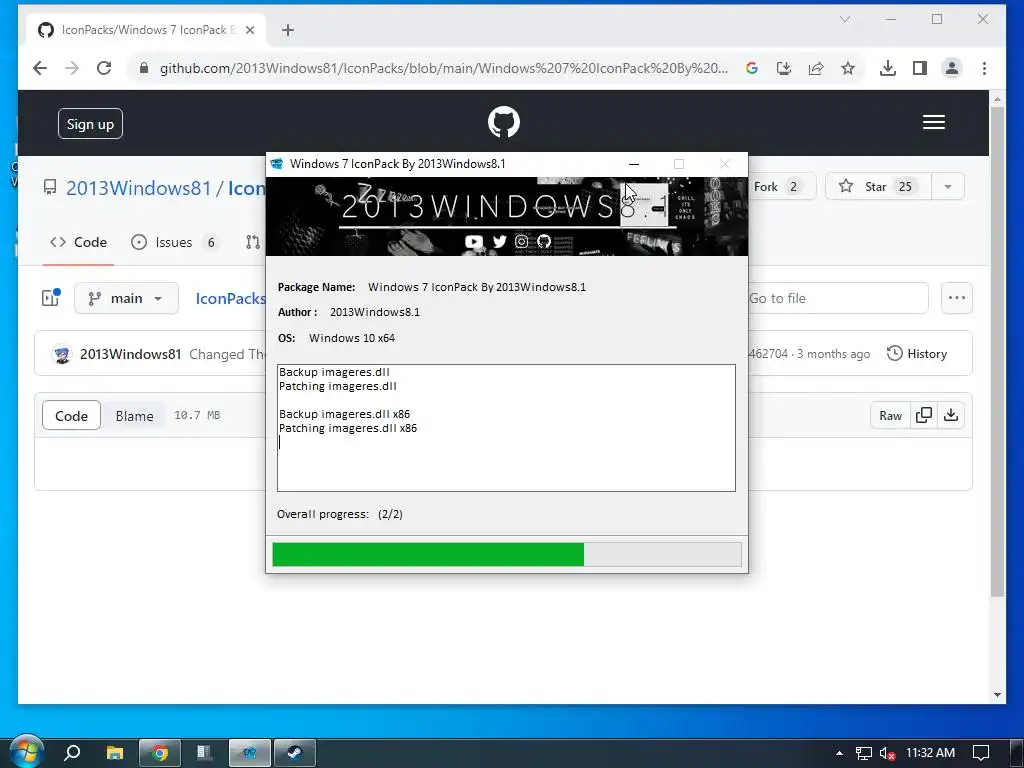Open a new Chrome tab
Viewport: 1024px width, 768px height.
288,30
